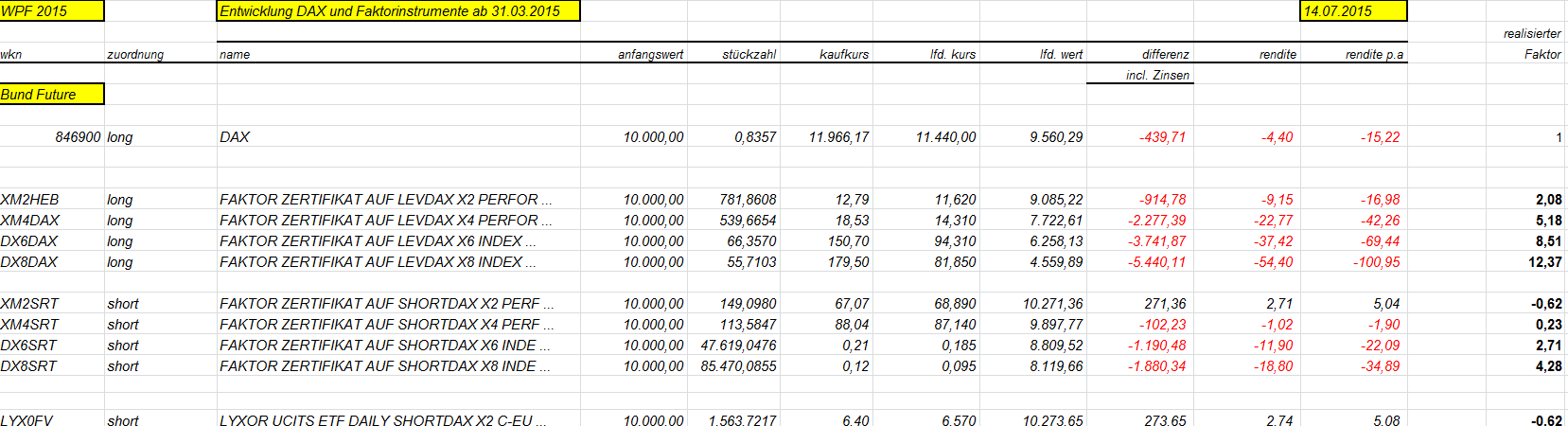Select WKN cell 'XM2HEB'
Screen dimensions: 1568x426
coord(29,200)
